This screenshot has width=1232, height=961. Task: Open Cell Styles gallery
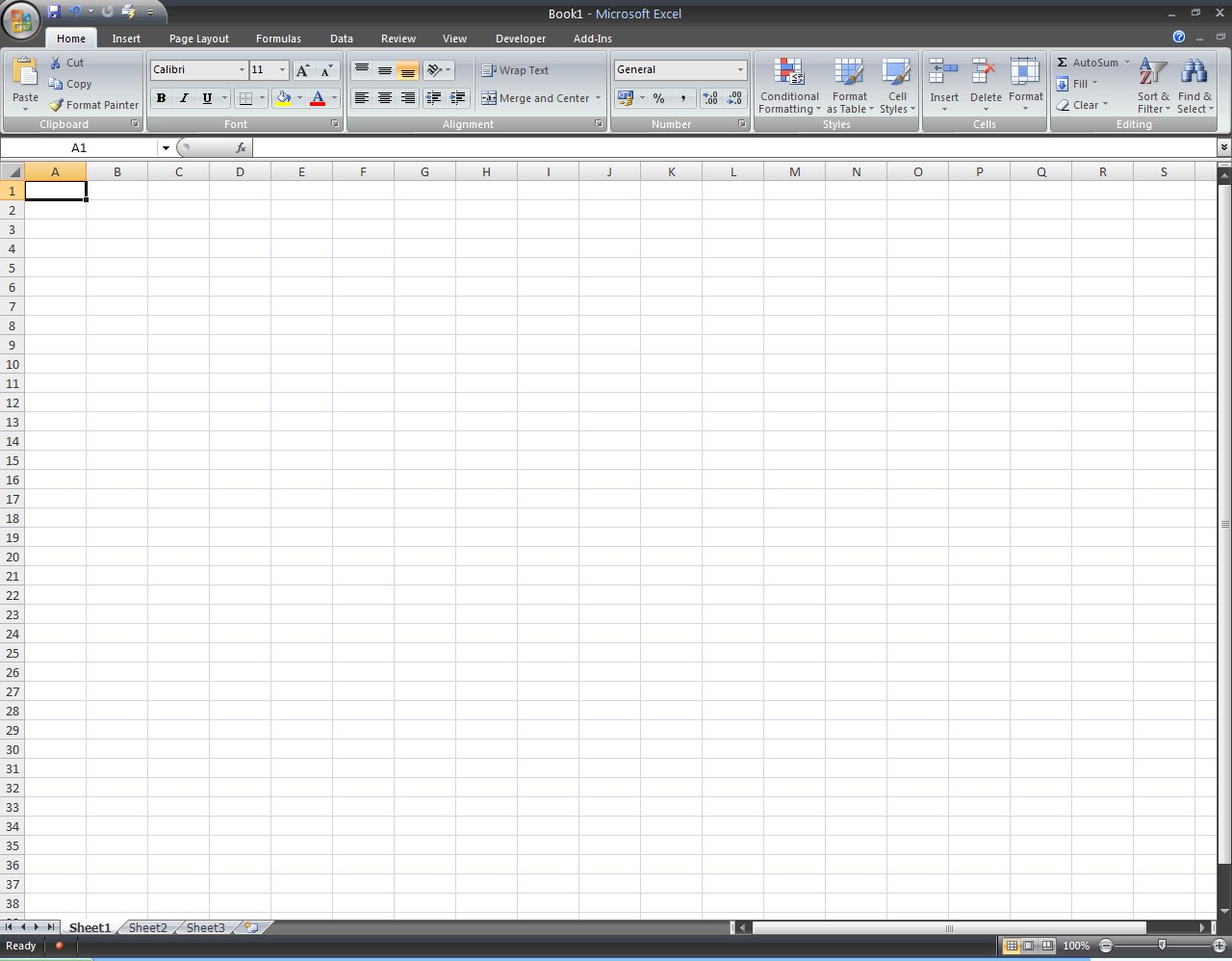click(x=897, y=86)
